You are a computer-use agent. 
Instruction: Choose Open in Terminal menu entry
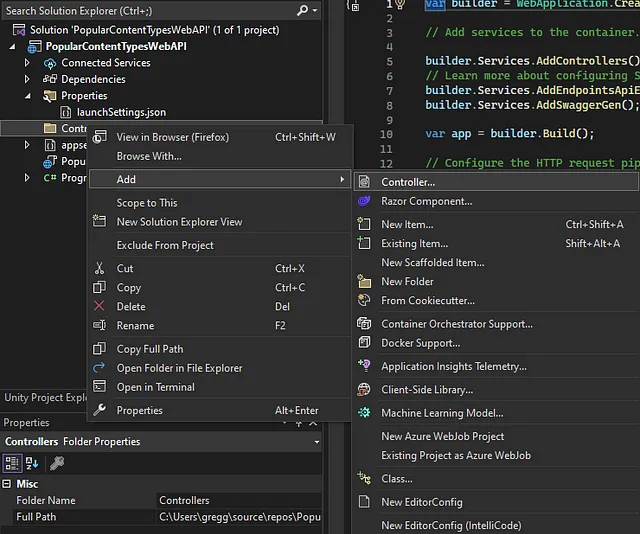155,387
